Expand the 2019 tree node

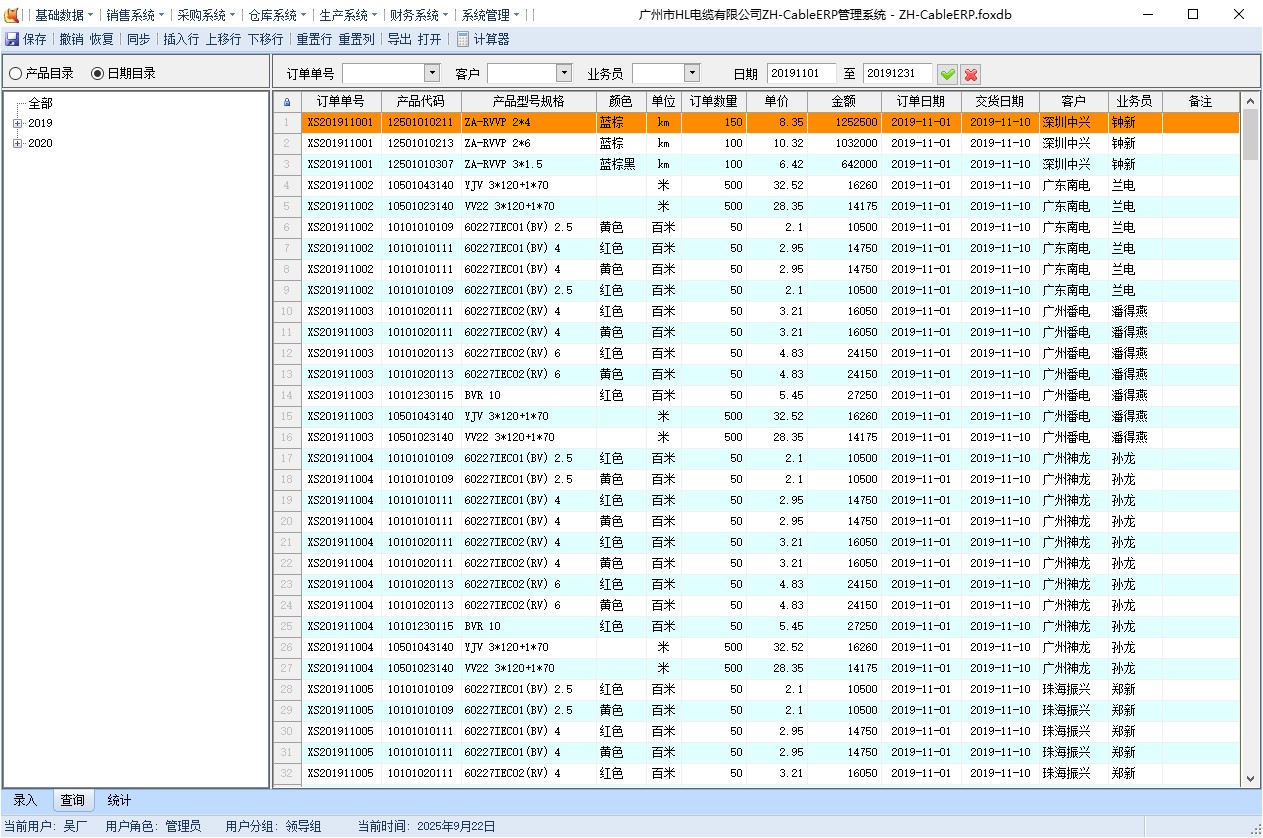coord(17,123)
